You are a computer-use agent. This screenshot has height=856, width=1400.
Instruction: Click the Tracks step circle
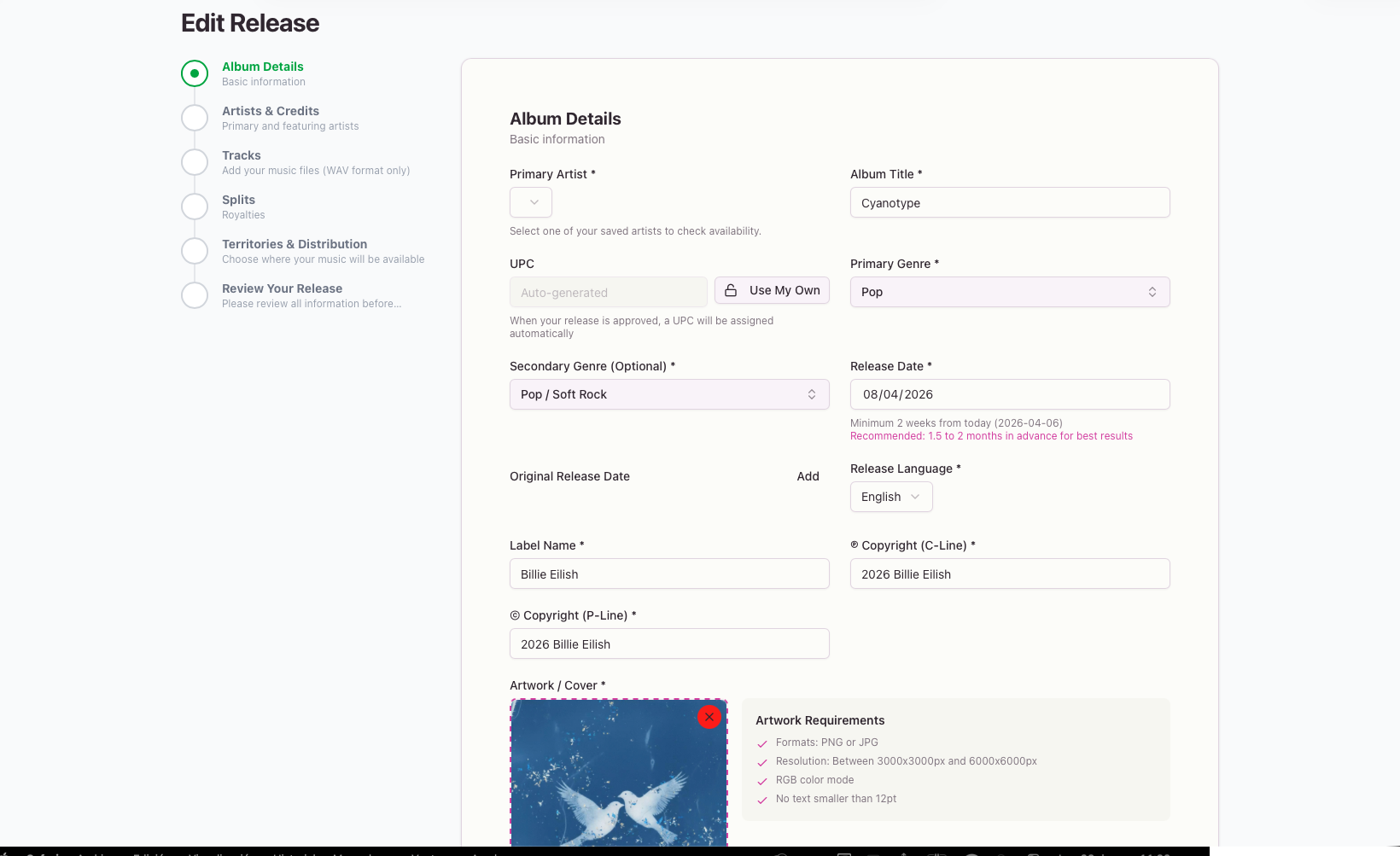[x=195, y=162]
